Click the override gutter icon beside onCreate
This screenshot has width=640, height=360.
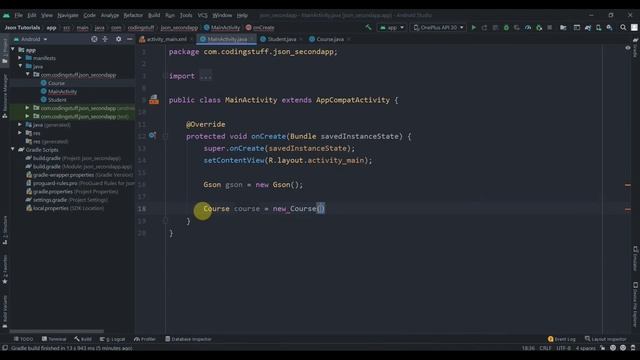click(153, 135)
